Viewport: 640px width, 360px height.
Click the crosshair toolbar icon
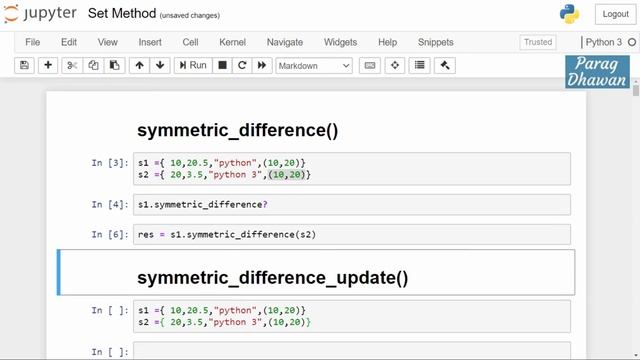click(x=395, y=65)
